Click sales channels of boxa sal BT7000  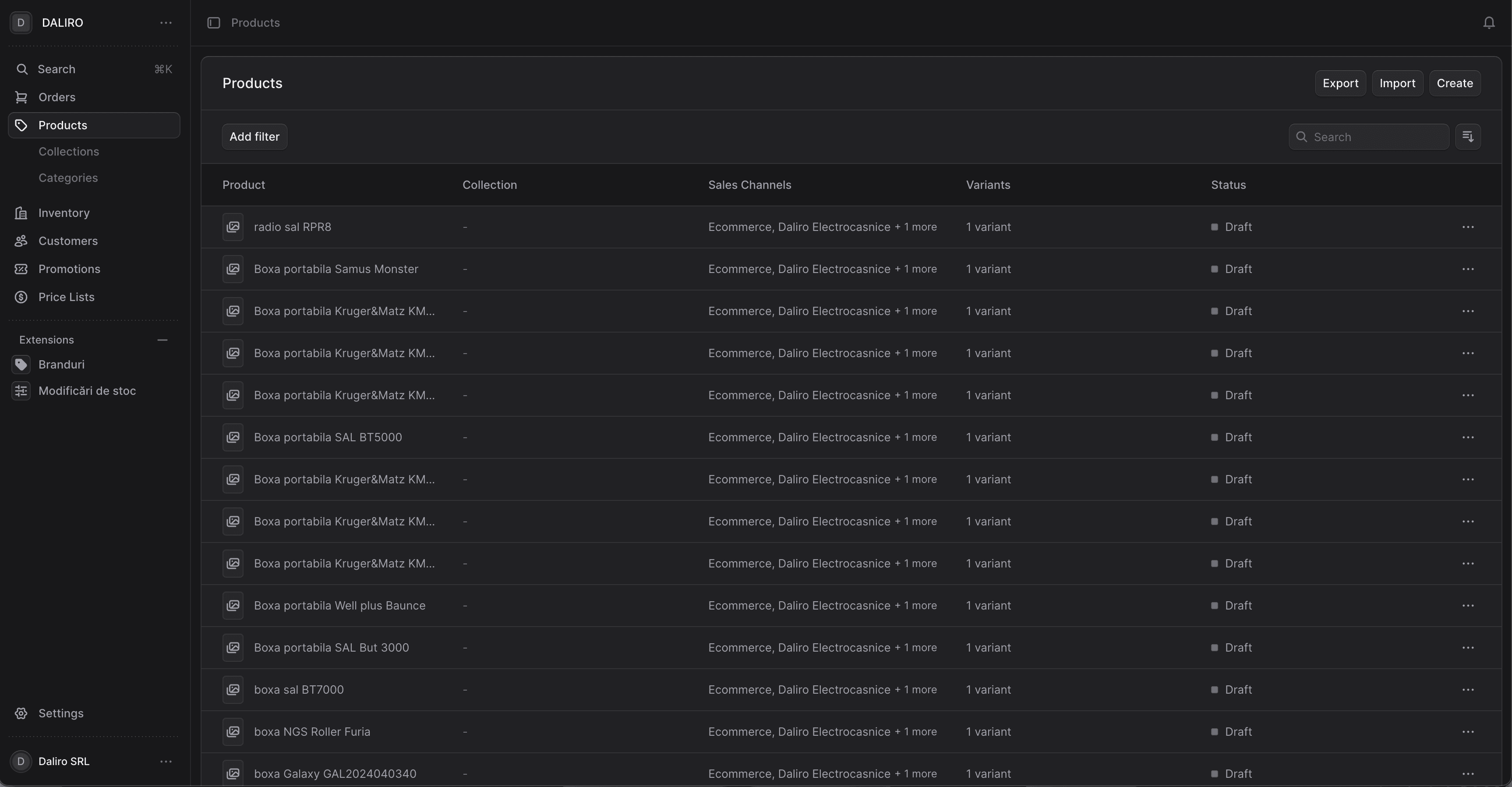click(x=822, y=690)
